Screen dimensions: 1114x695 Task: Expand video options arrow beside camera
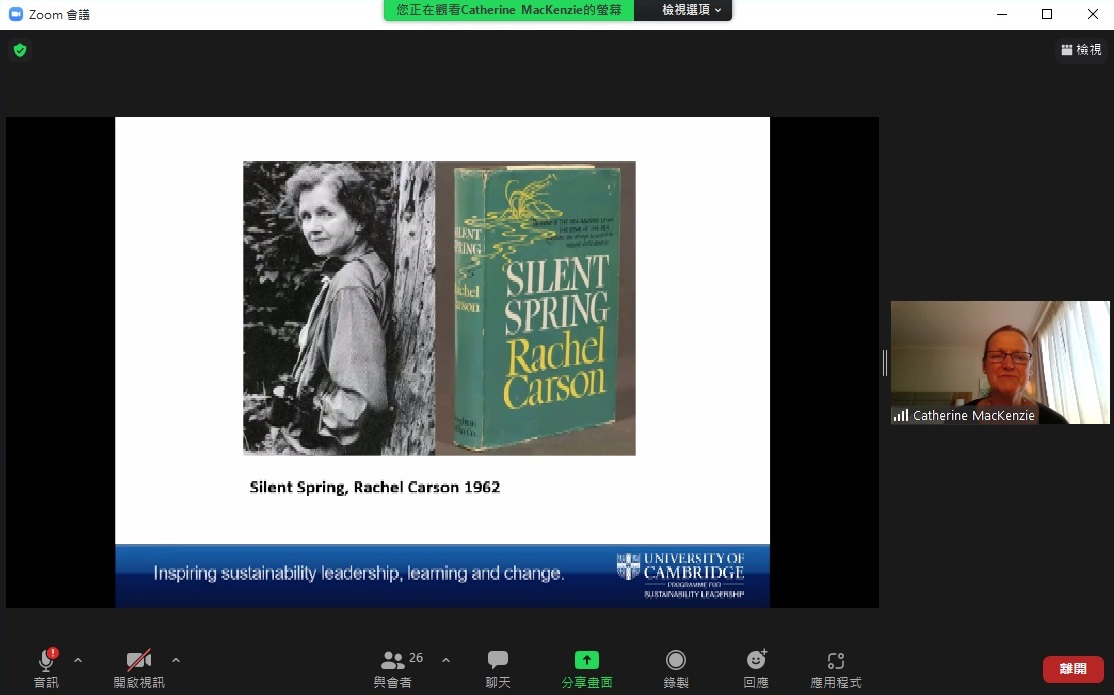[176, 660]
